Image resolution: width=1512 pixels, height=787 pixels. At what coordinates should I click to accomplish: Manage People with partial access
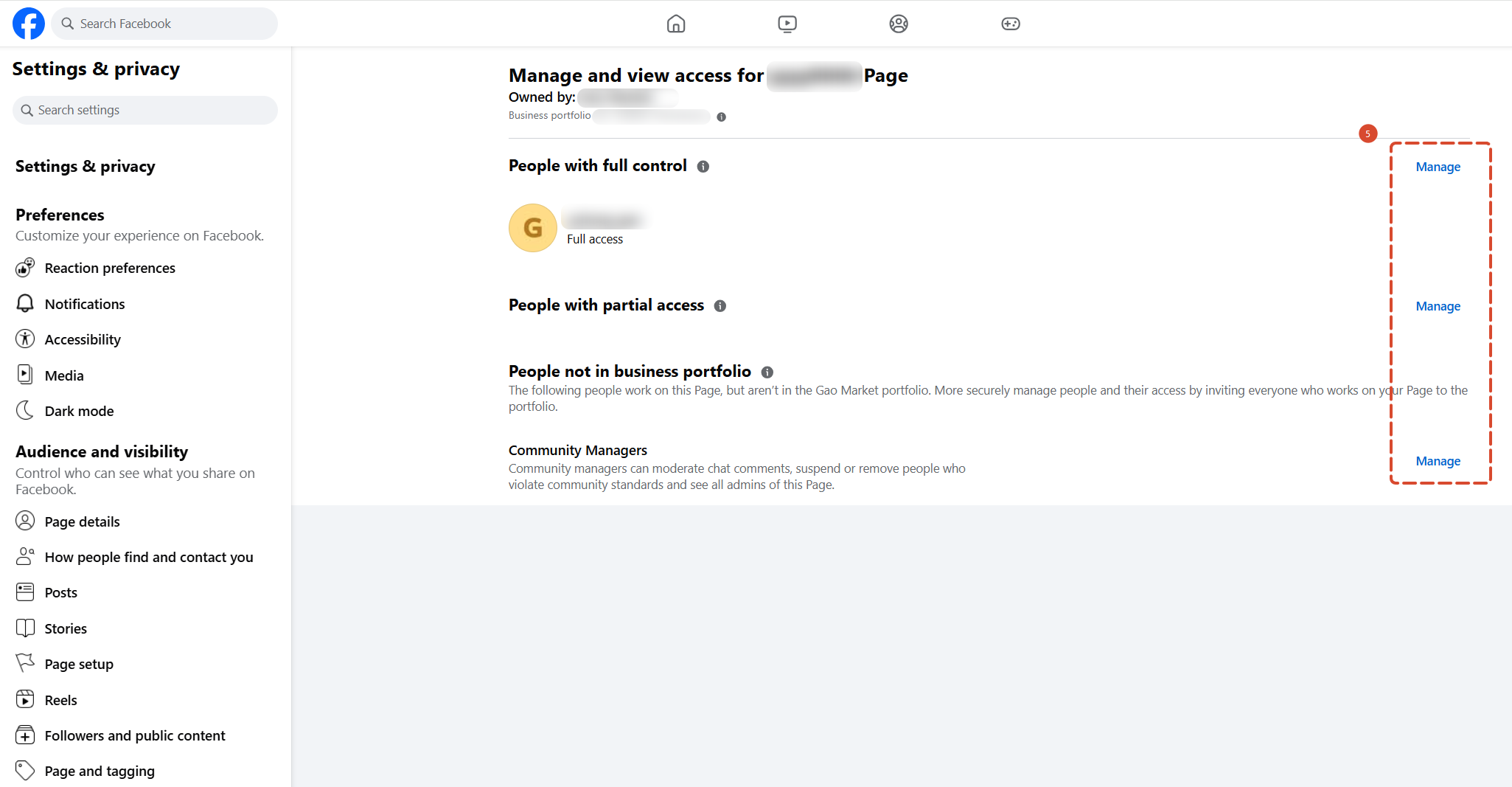coord(1438,307)
